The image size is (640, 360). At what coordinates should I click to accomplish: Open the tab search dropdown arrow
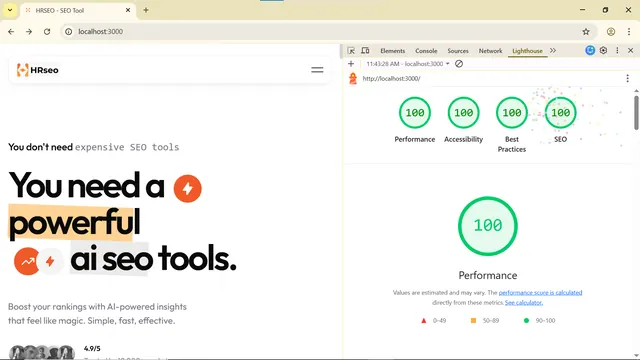[10, 10]
